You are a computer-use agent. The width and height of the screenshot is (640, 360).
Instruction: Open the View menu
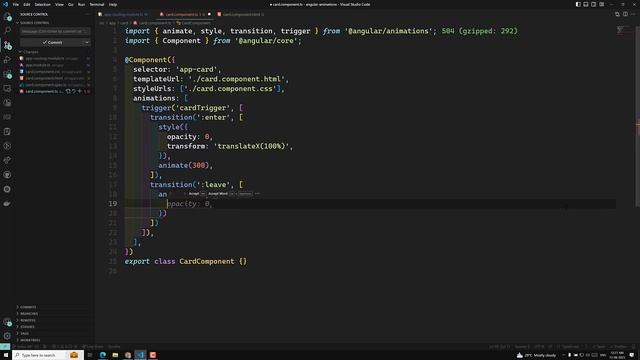pyautogui.click(x=59, y=4)
